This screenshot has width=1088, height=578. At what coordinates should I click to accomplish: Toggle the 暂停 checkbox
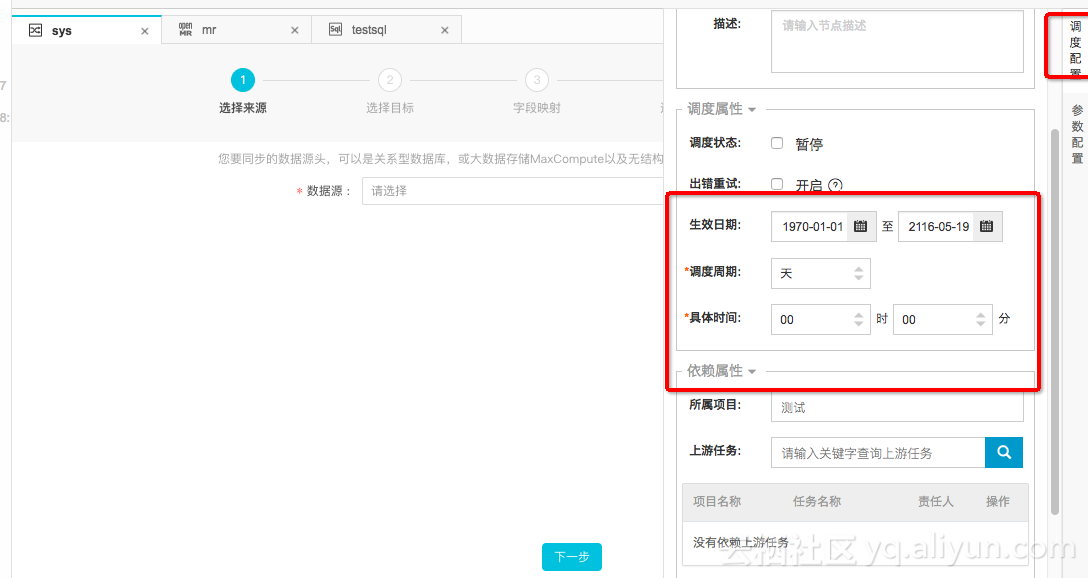coord(777,143)
